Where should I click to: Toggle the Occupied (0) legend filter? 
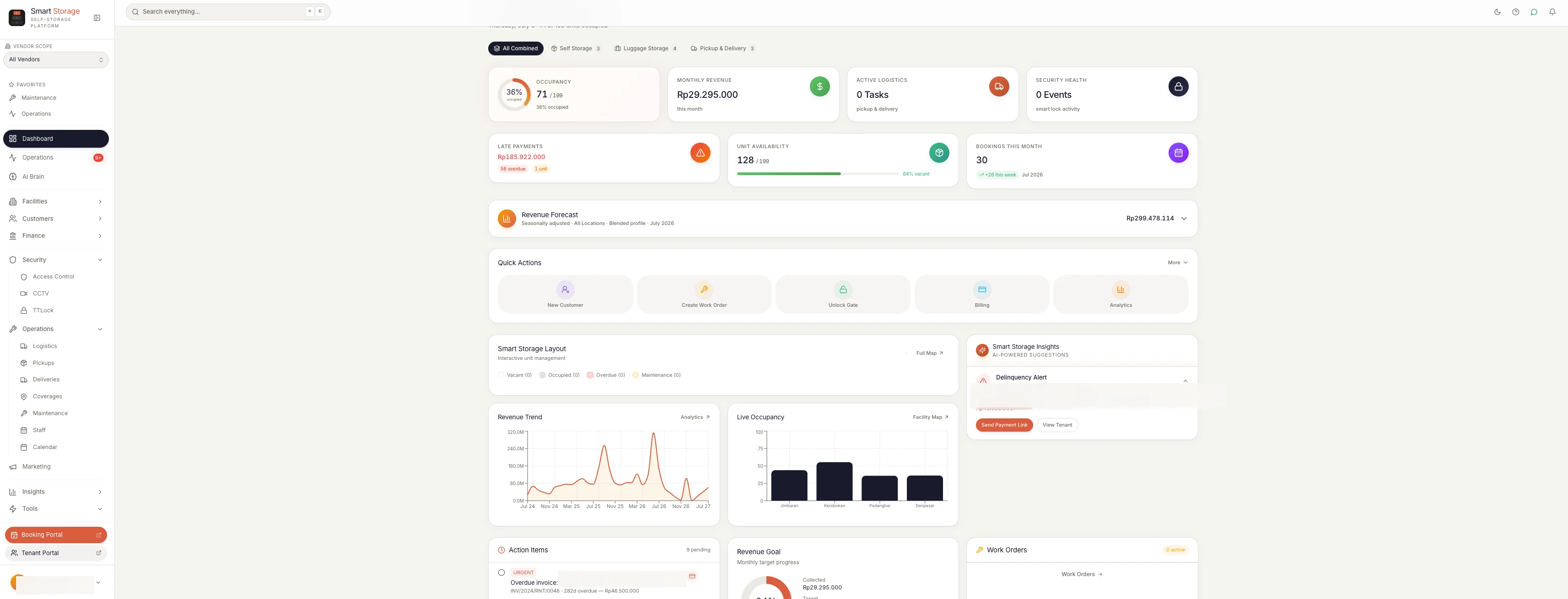click(x=560, y=375)
